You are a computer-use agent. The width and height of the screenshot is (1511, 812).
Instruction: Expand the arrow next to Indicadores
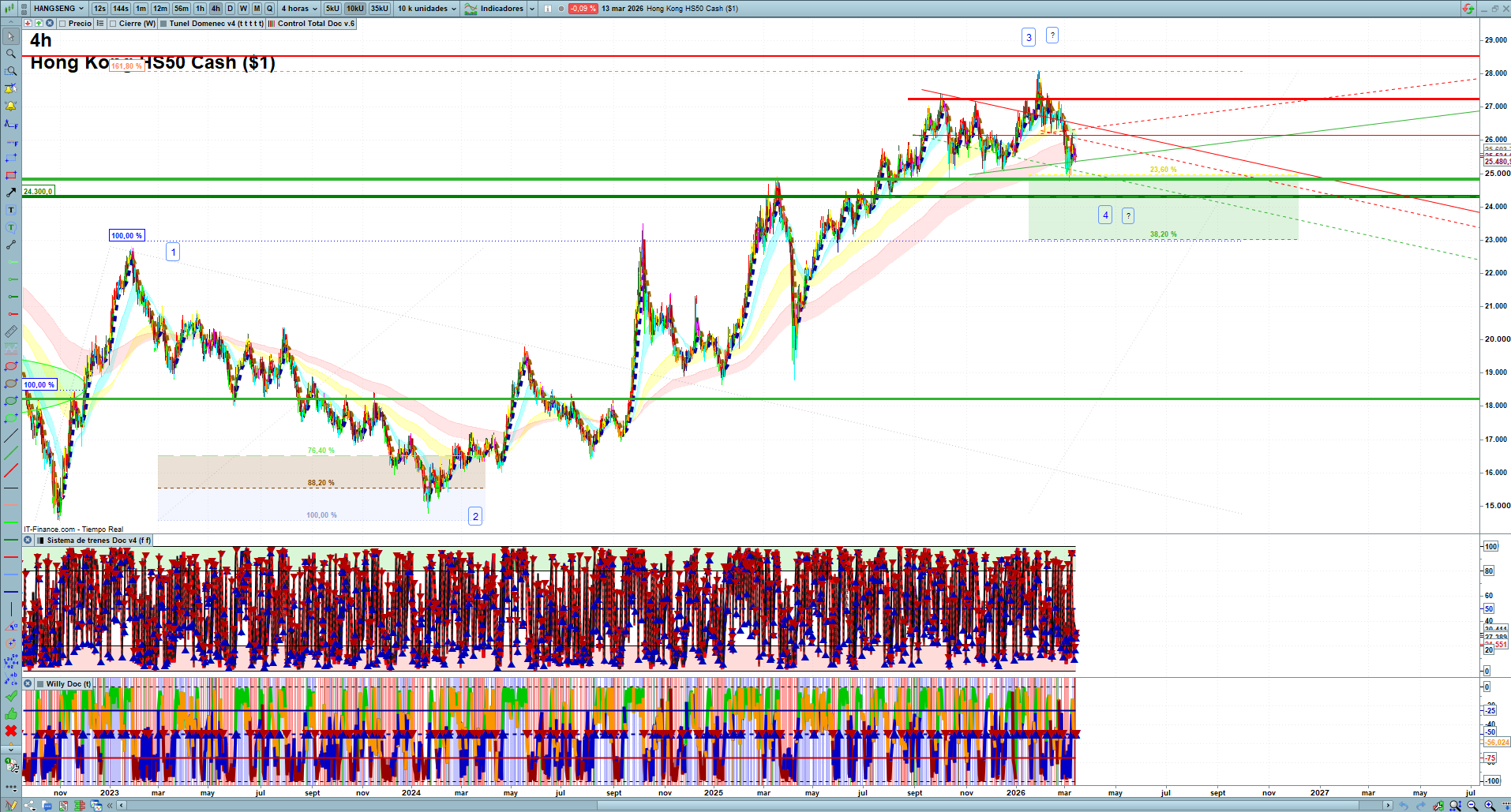[x=532, y=9]
